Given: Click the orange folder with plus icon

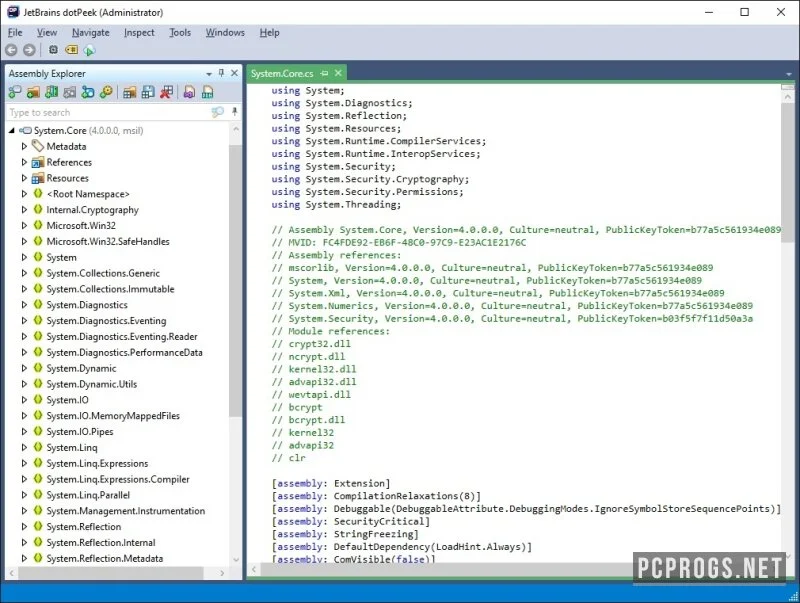Looking at the screenshot, I should [33, 92].
